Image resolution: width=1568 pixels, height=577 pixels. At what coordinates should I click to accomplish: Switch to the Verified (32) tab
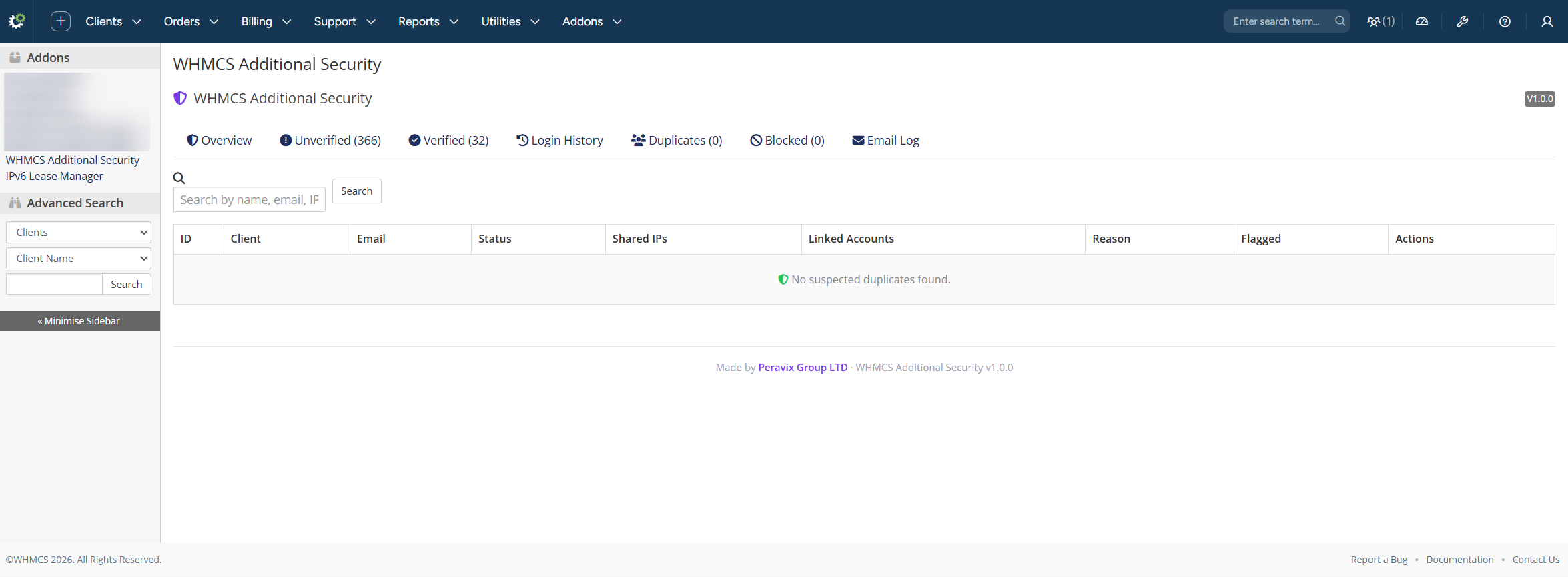coord(448,140)
